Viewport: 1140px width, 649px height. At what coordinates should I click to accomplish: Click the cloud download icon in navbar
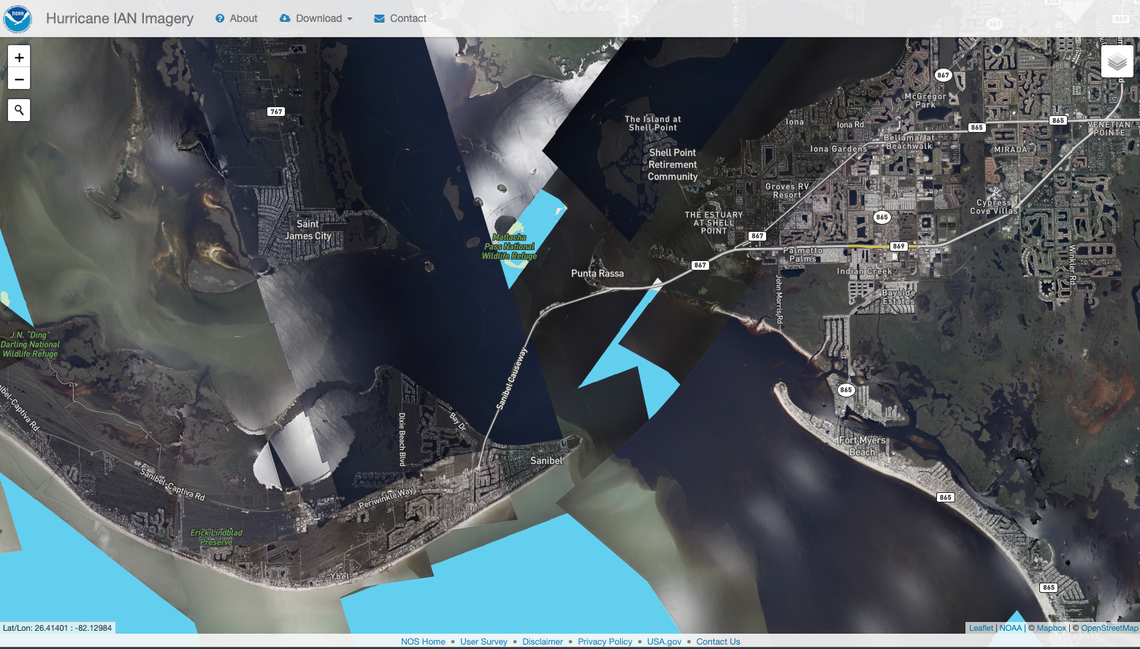coord(286,18)
